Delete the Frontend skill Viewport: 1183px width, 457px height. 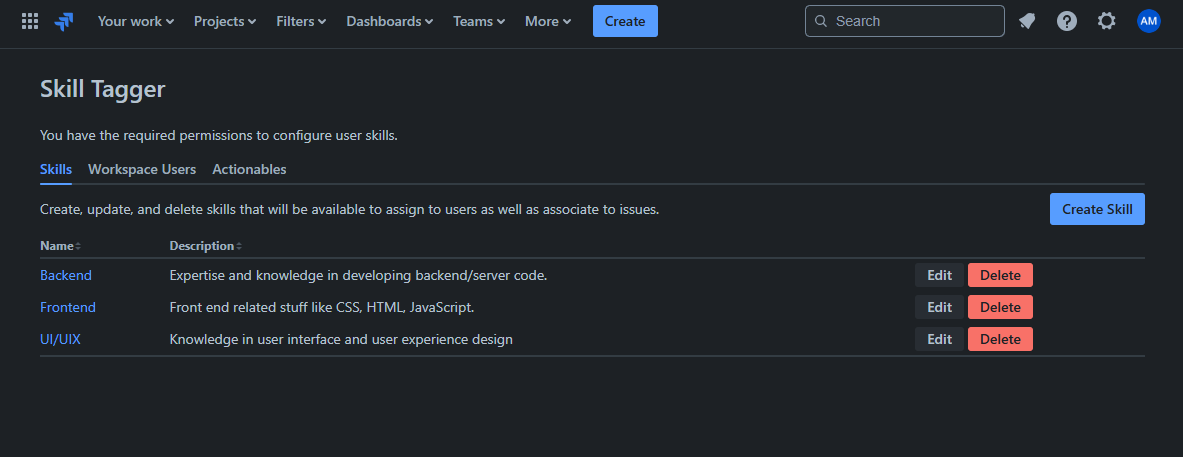pos(1000,307)
